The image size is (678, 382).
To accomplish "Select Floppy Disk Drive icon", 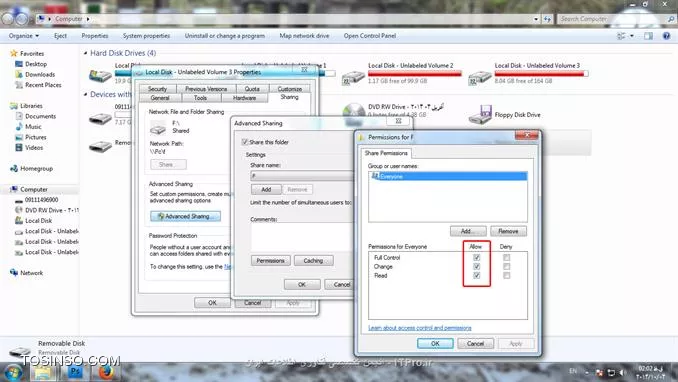I will coord(480,115).
